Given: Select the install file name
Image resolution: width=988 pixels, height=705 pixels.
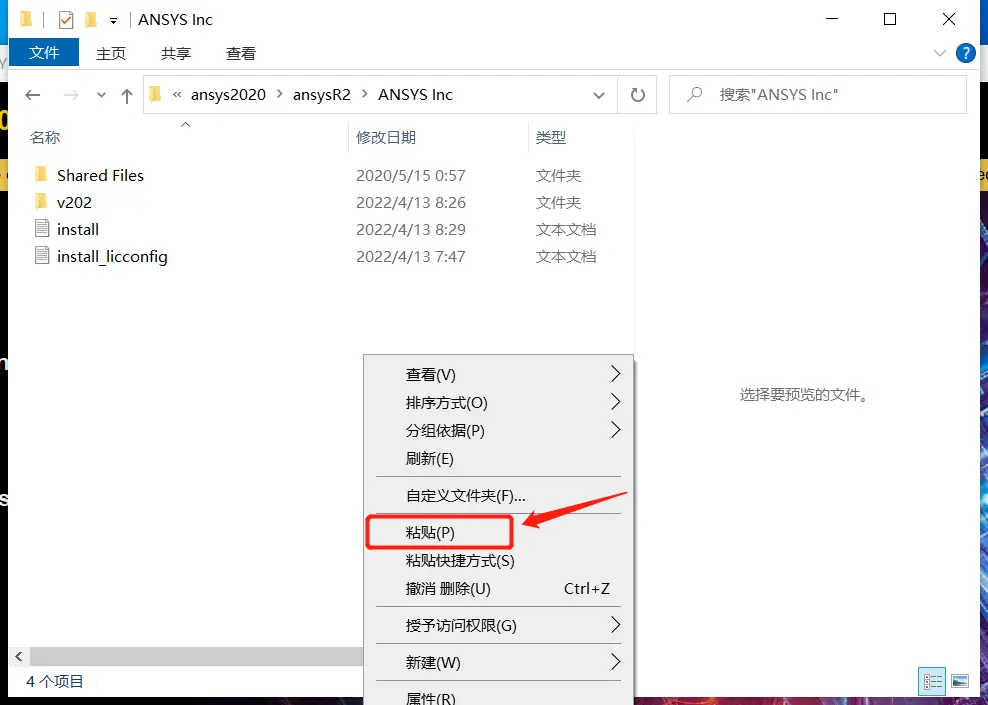Looking at the screenshot, I should (x=78, y=229).
